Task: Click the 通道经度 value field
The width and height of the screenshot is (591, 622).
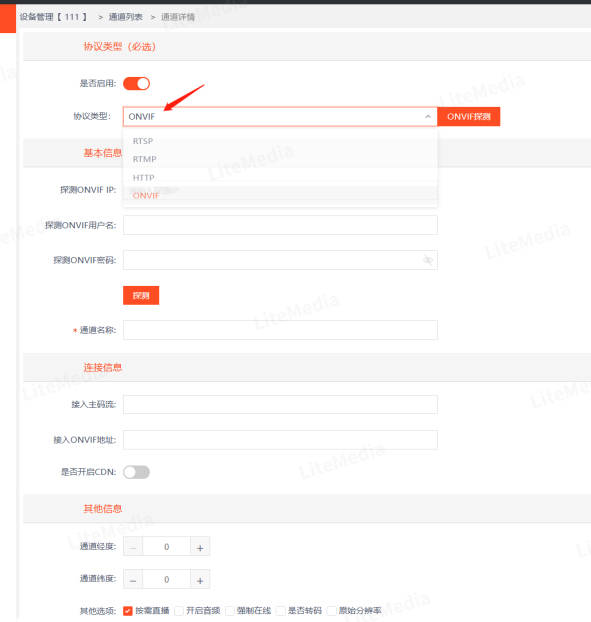Action: point(167,547)
